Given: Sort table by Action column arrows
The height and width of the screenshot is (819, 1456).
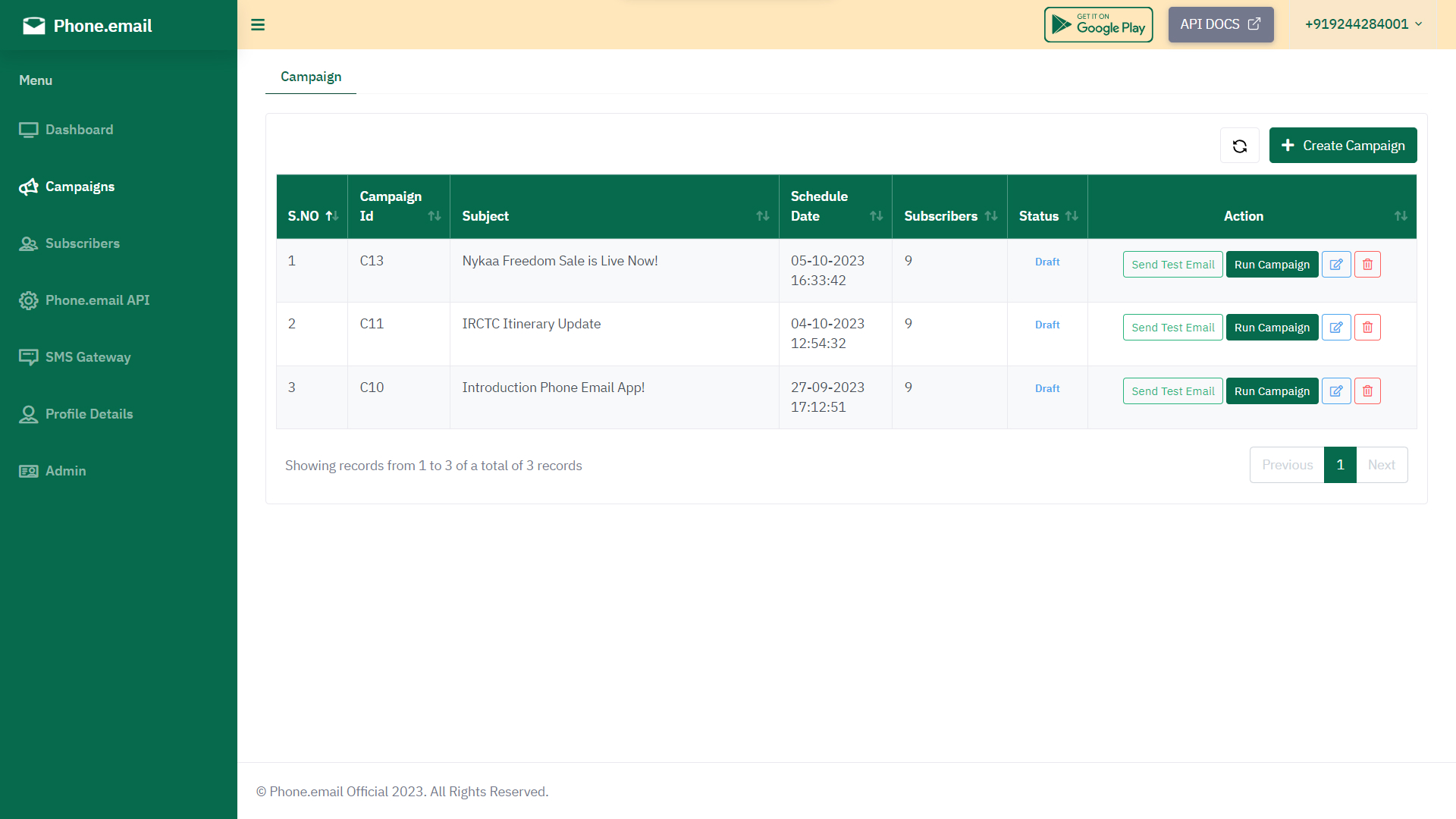Looking at the screenshot, I should pyautogui.click(x=1401, y=216).
